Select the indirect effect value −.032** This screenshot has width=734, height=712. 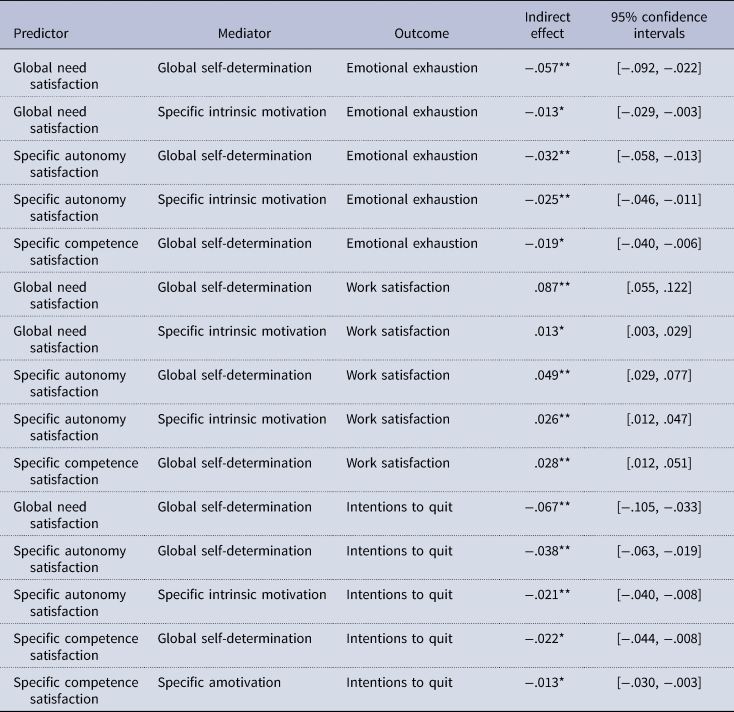click(547, 155)
